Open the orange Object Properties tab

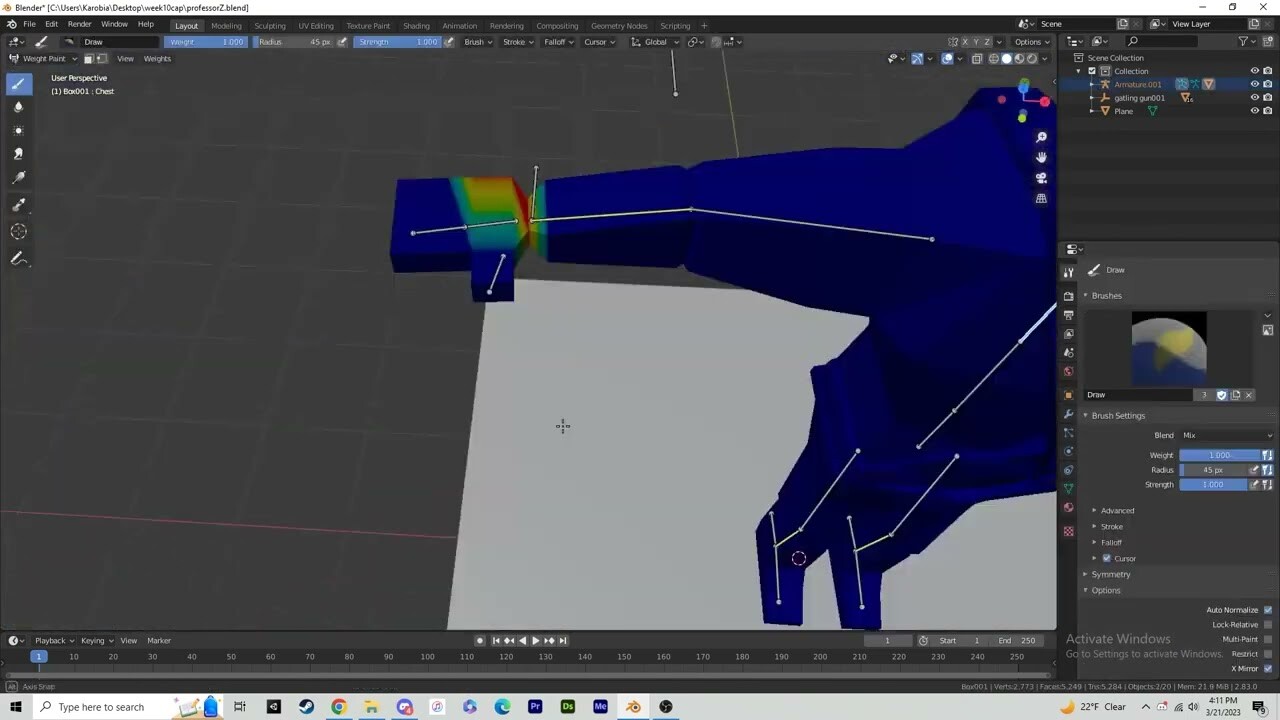point(1069,392)
